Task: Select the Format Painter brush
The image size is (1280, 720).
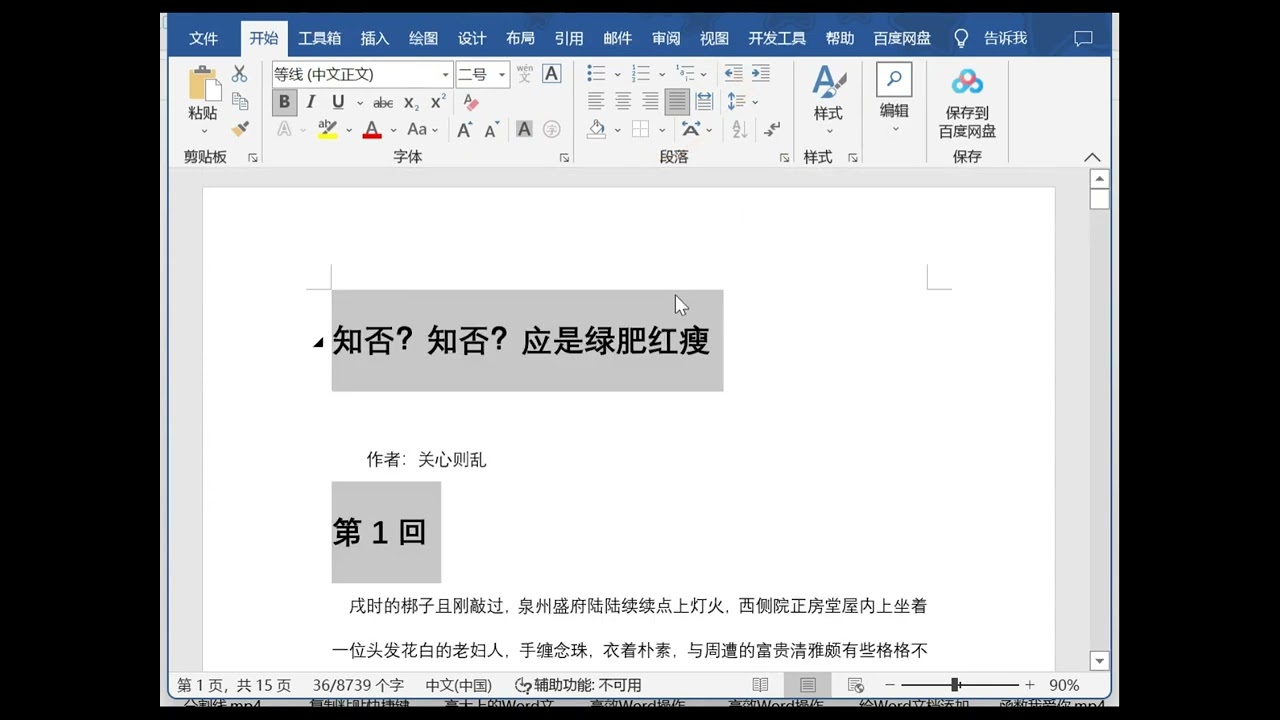Action: pyautogui.click(x=240, y=129)
